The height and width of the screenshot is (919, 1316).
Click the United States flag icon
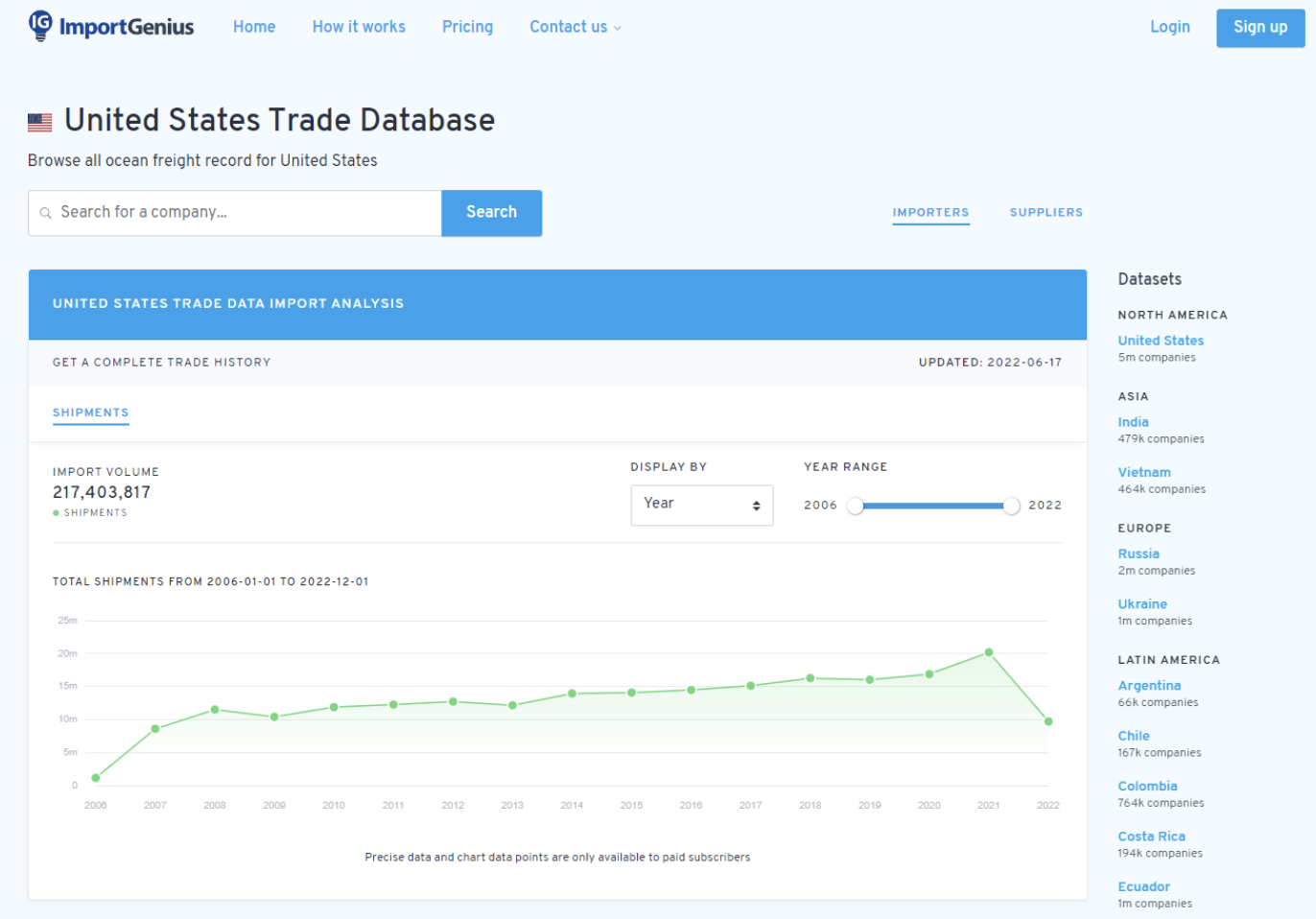(x=39, y=122)
